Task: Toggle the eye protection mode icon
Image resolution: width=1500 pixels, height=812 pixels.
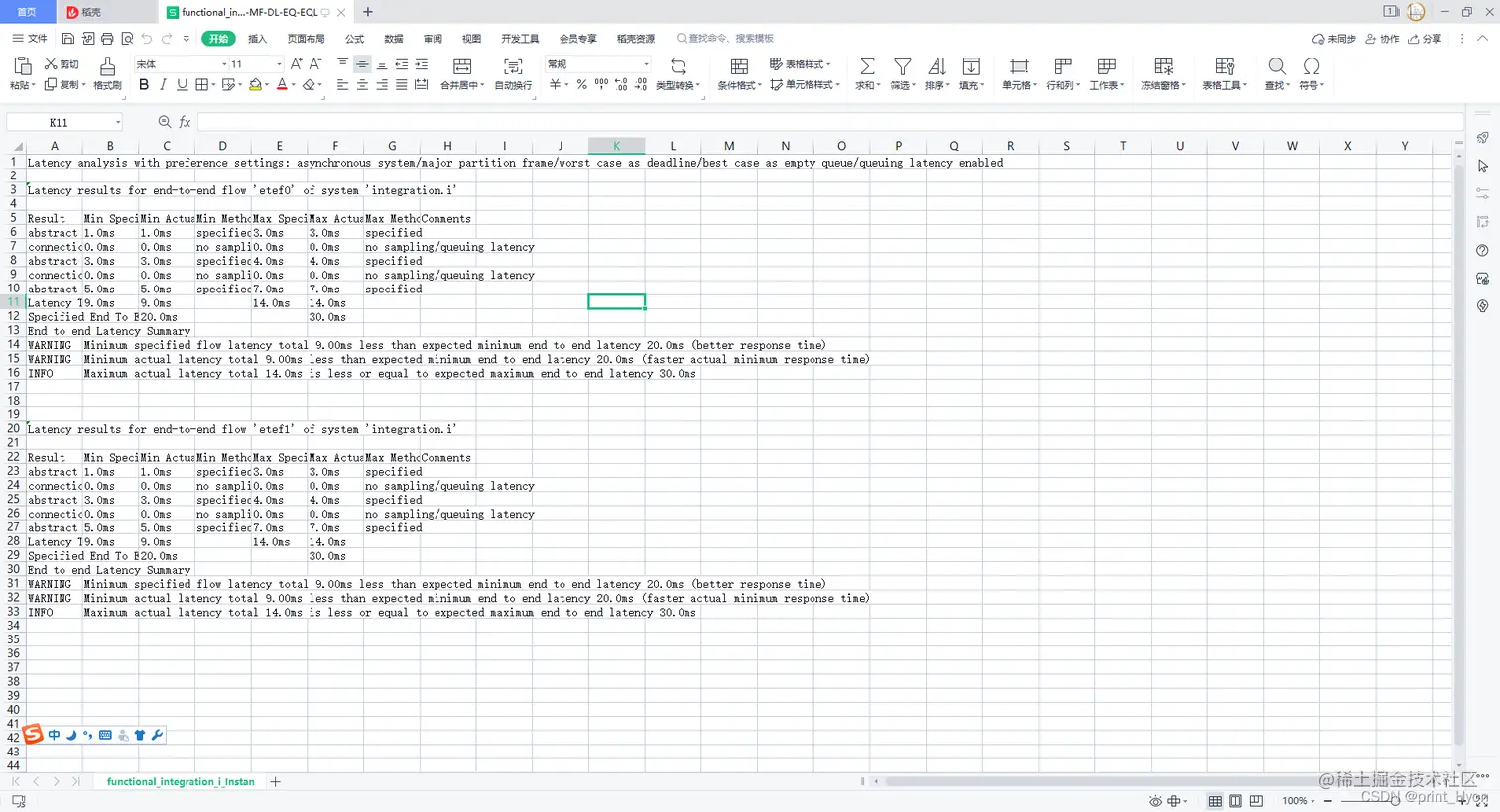Action: [1155, 801]
